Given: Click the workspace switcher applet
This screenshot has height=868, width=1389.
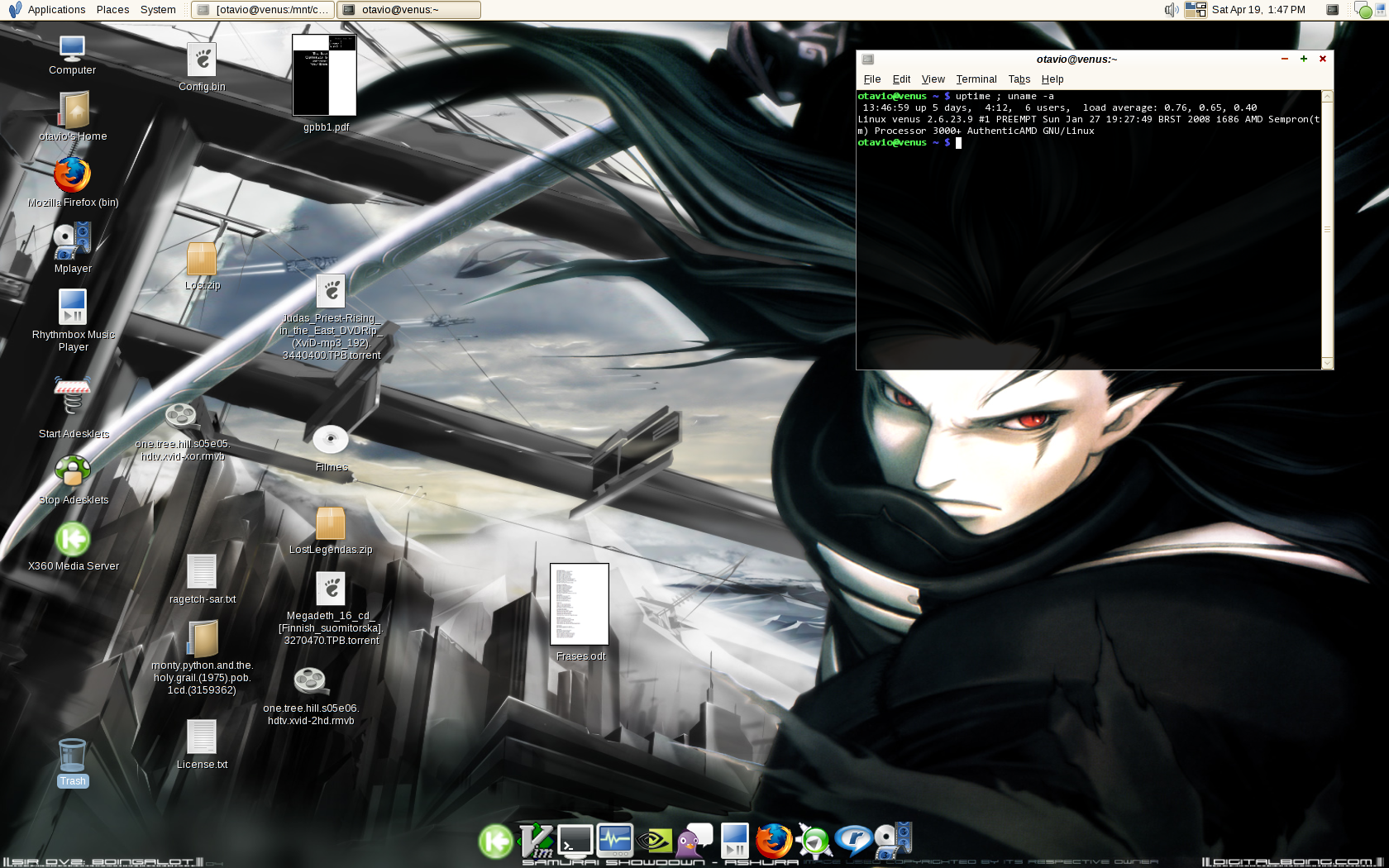Looking at the screenshot, I should pyautogui.click(x=1196, y=10).
